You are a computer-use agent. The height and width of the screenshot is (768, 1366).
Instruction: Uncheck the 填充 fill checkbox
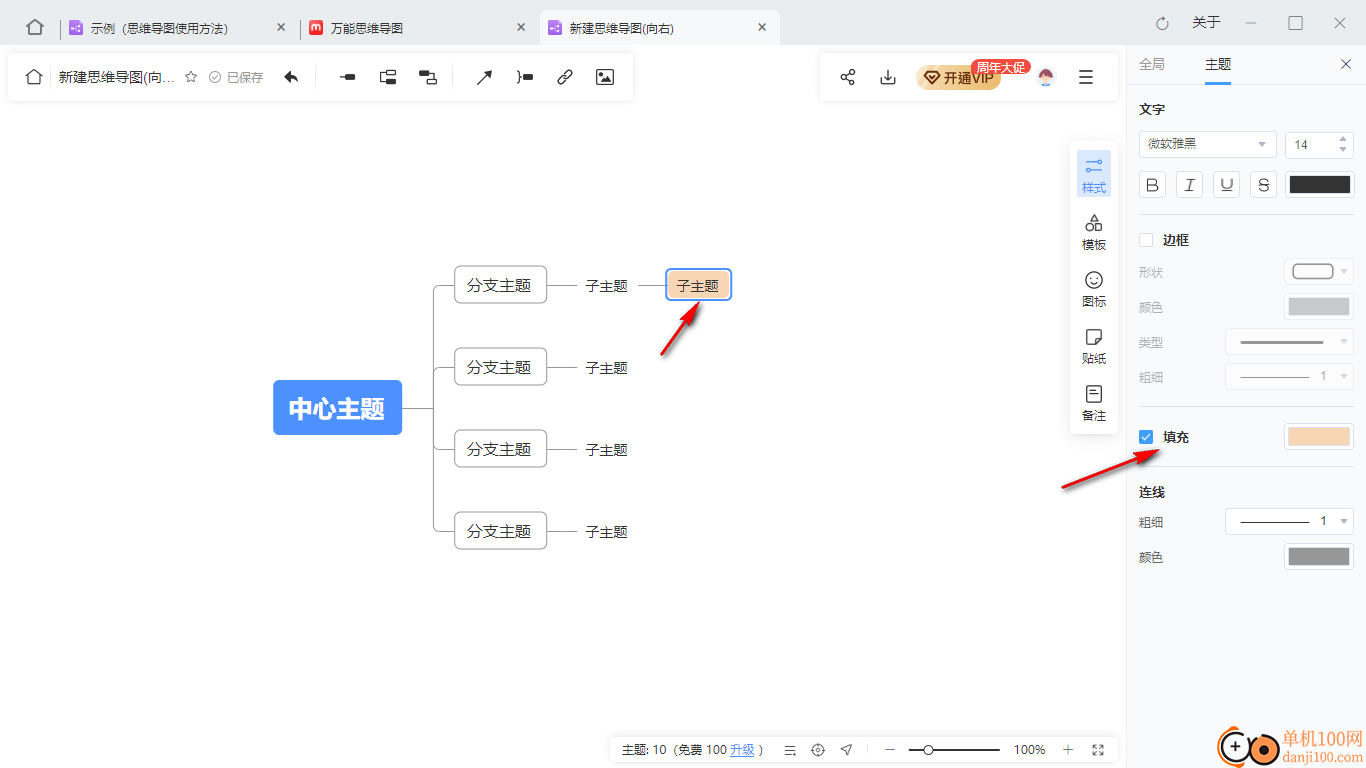pyautogui.click(x=1146, y=437)
